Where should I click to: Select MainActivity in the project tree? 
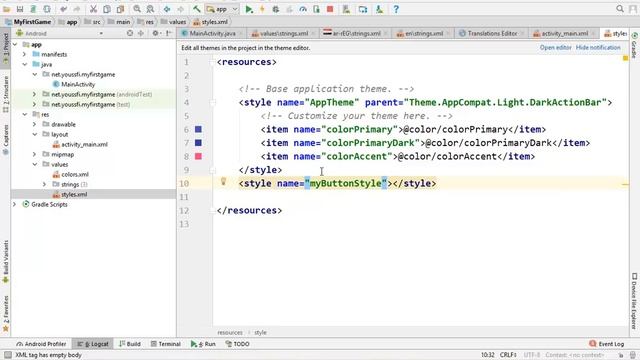(x=78, y=84)
